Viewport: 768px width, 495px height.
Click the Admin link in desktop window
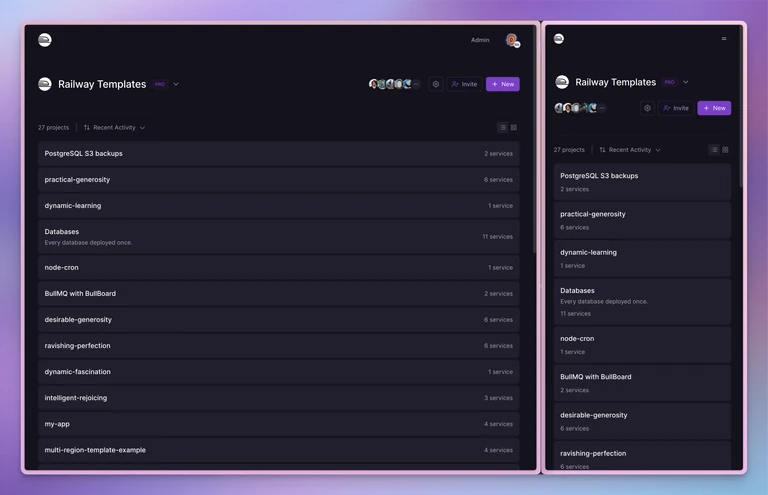pos(480,40)
